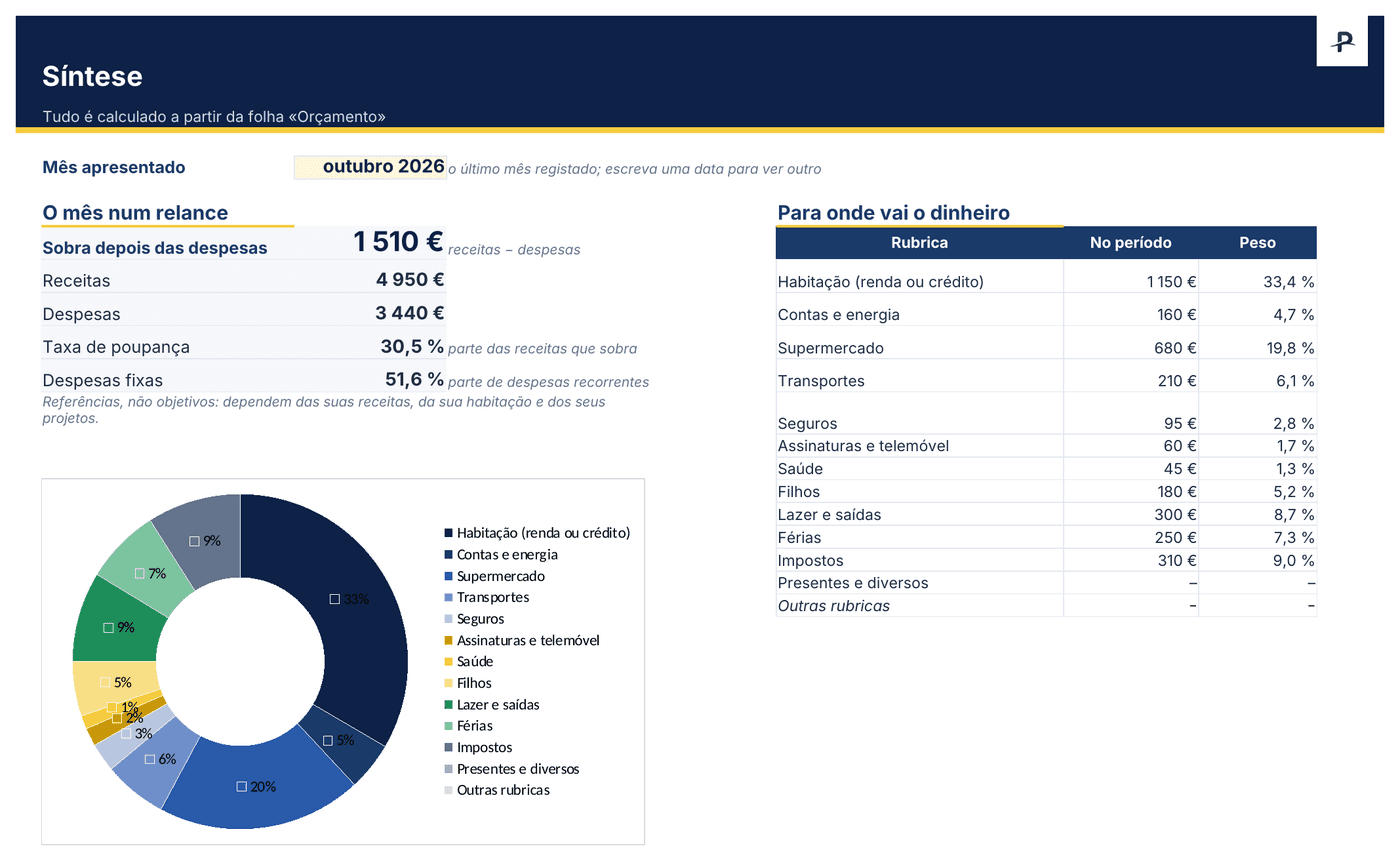This screenshot has width=1400, height=861.
Task: Select the 'Férias' legend entry in chart
Action: coord(468,726)
